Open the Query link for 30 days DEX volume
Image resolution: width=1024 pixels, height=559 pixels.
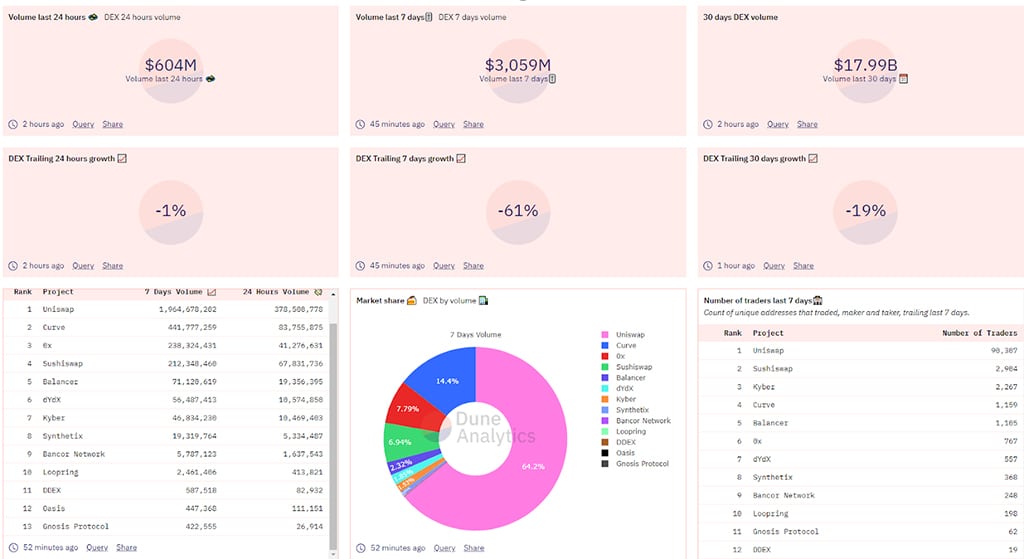click(778, 124)
